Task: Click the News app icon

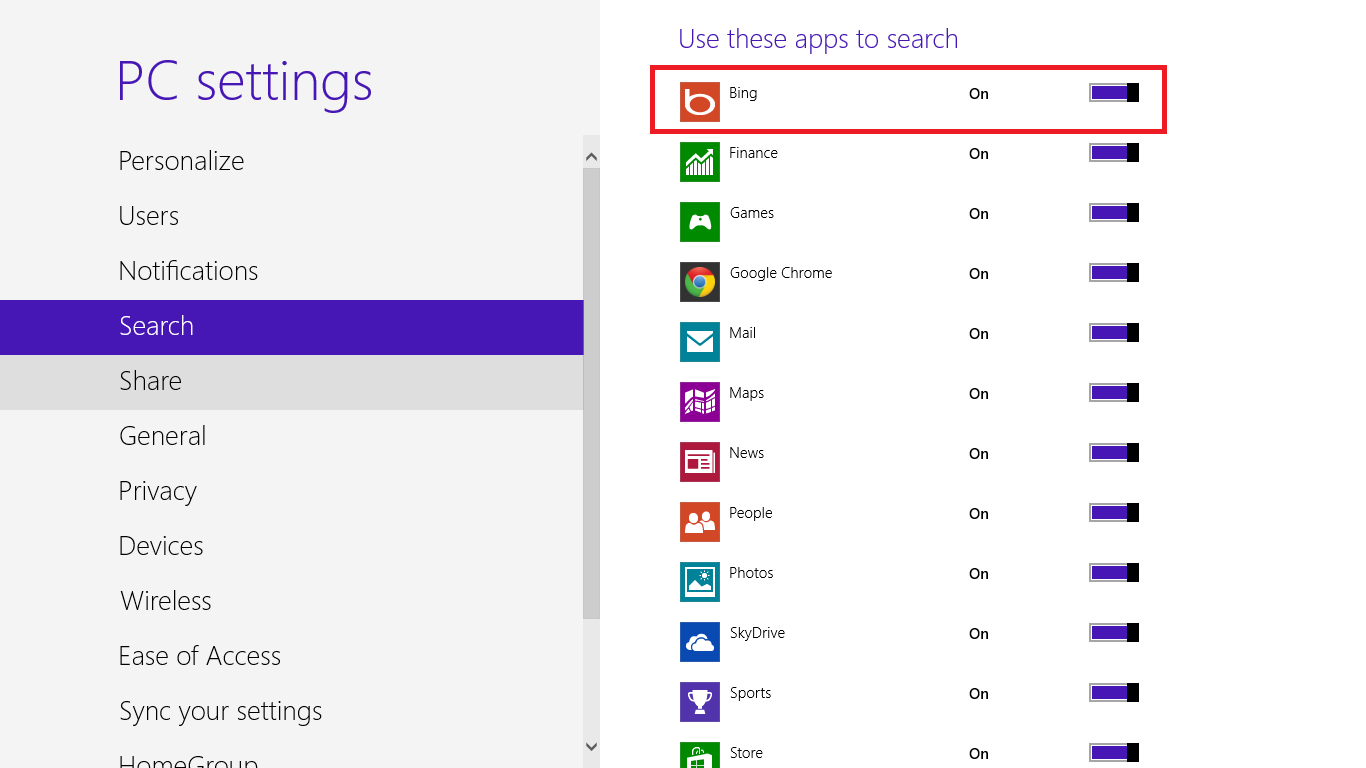Action: [700, 462]
